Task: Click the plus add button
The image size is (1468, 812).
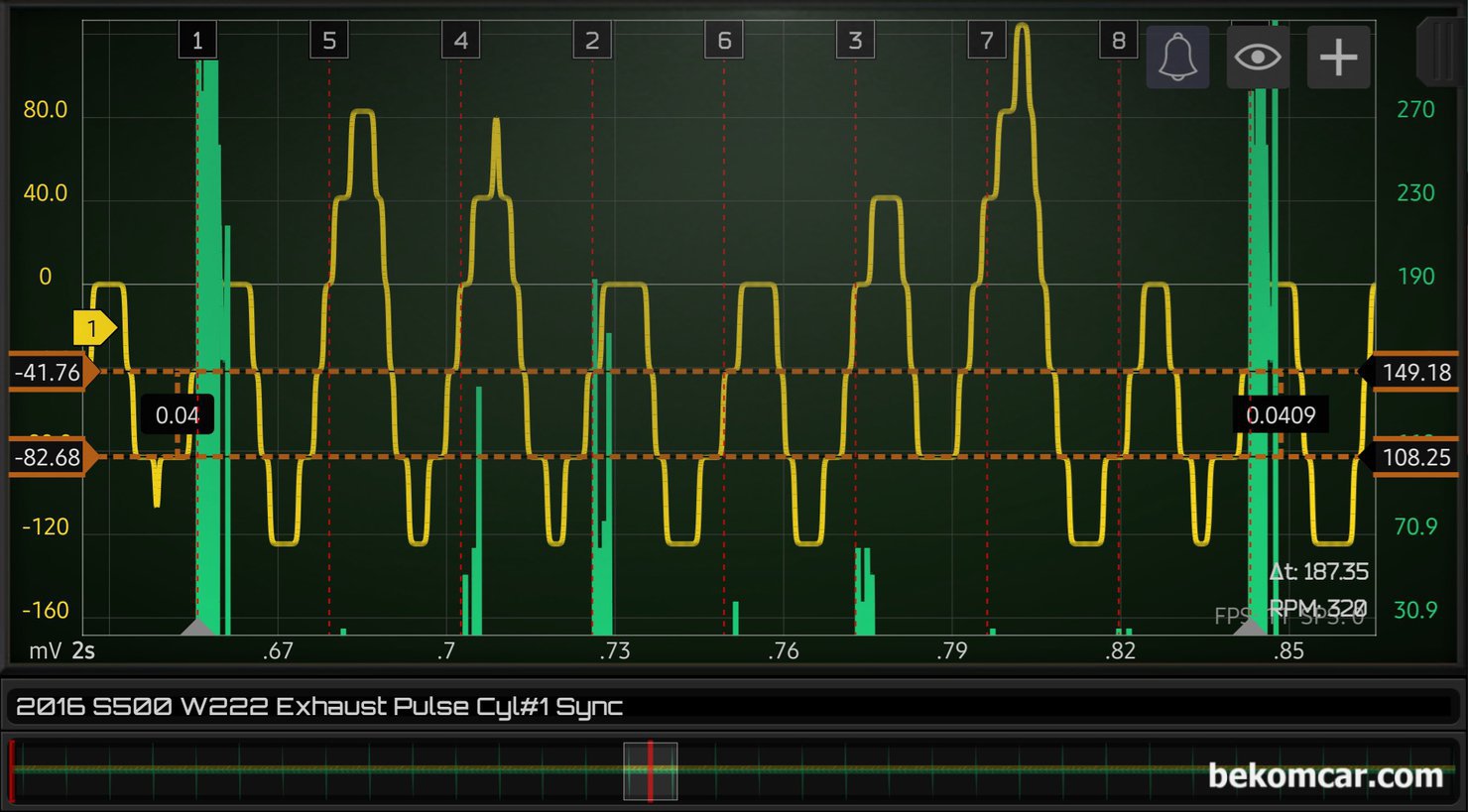Action: [x=1337, y=58]
